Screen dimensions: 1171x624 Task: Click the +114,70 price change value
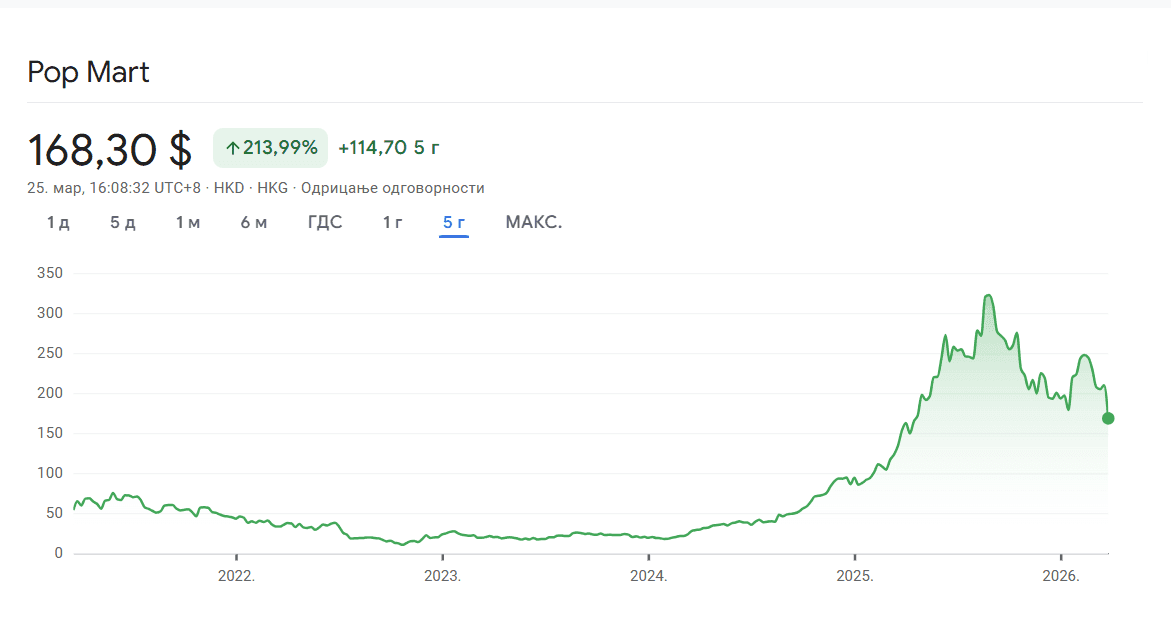[372, 148]
